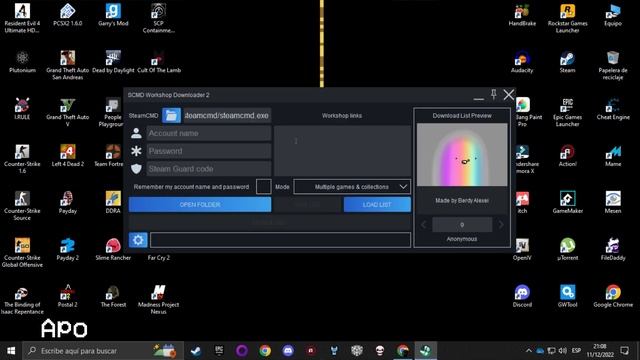
Task: Open Steam from the taskbar
Action: tap(196, 351)
